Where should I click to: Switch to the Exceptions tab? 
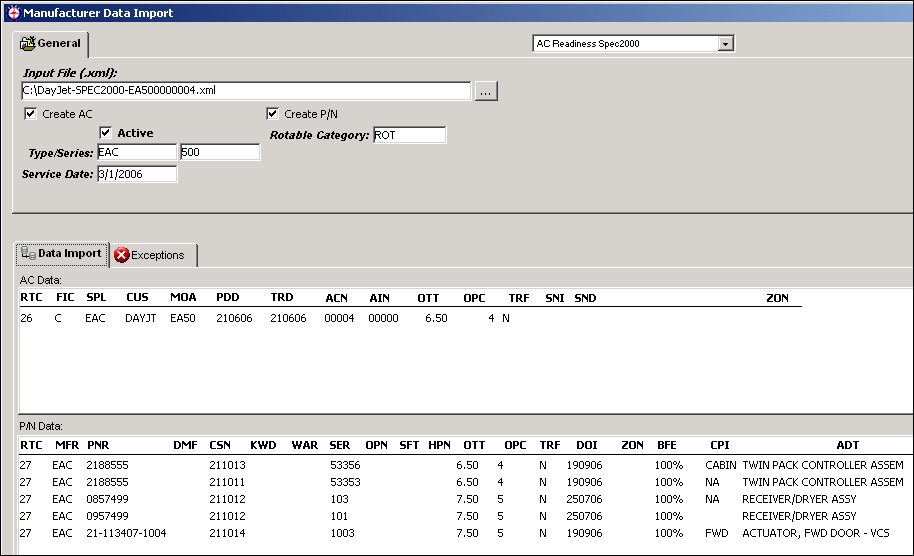coord(154,255)
